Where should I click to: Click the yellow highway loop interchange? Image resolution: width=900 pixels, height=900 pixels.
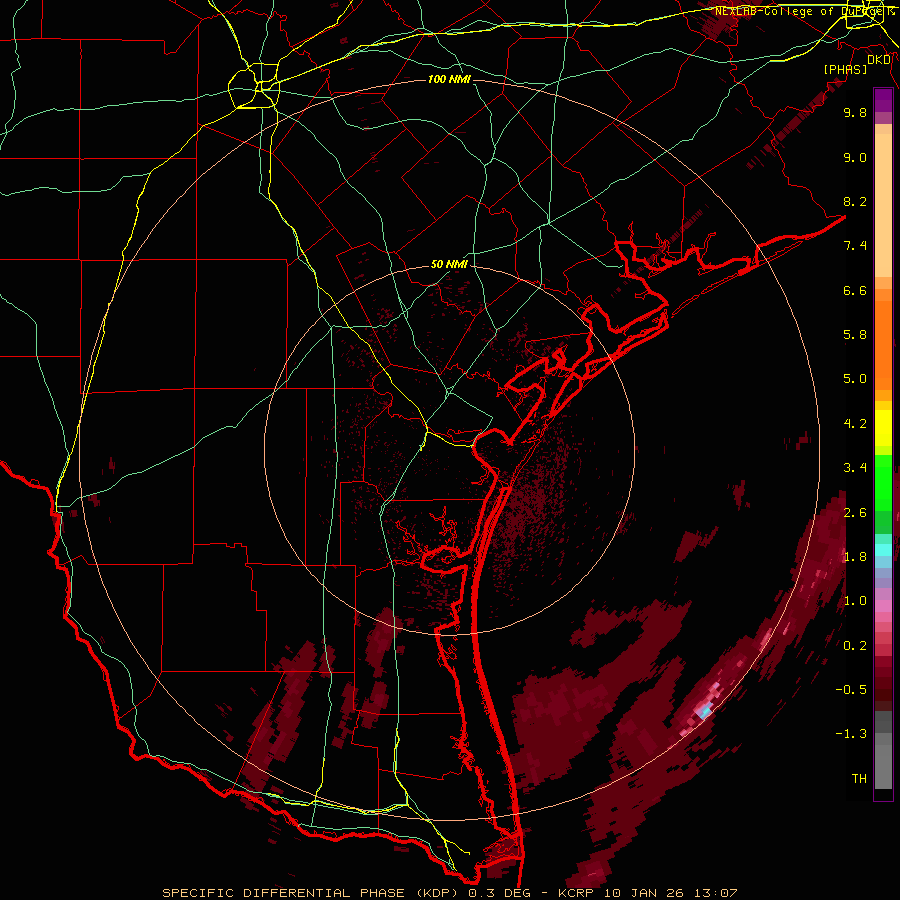[x=254, y=86]
